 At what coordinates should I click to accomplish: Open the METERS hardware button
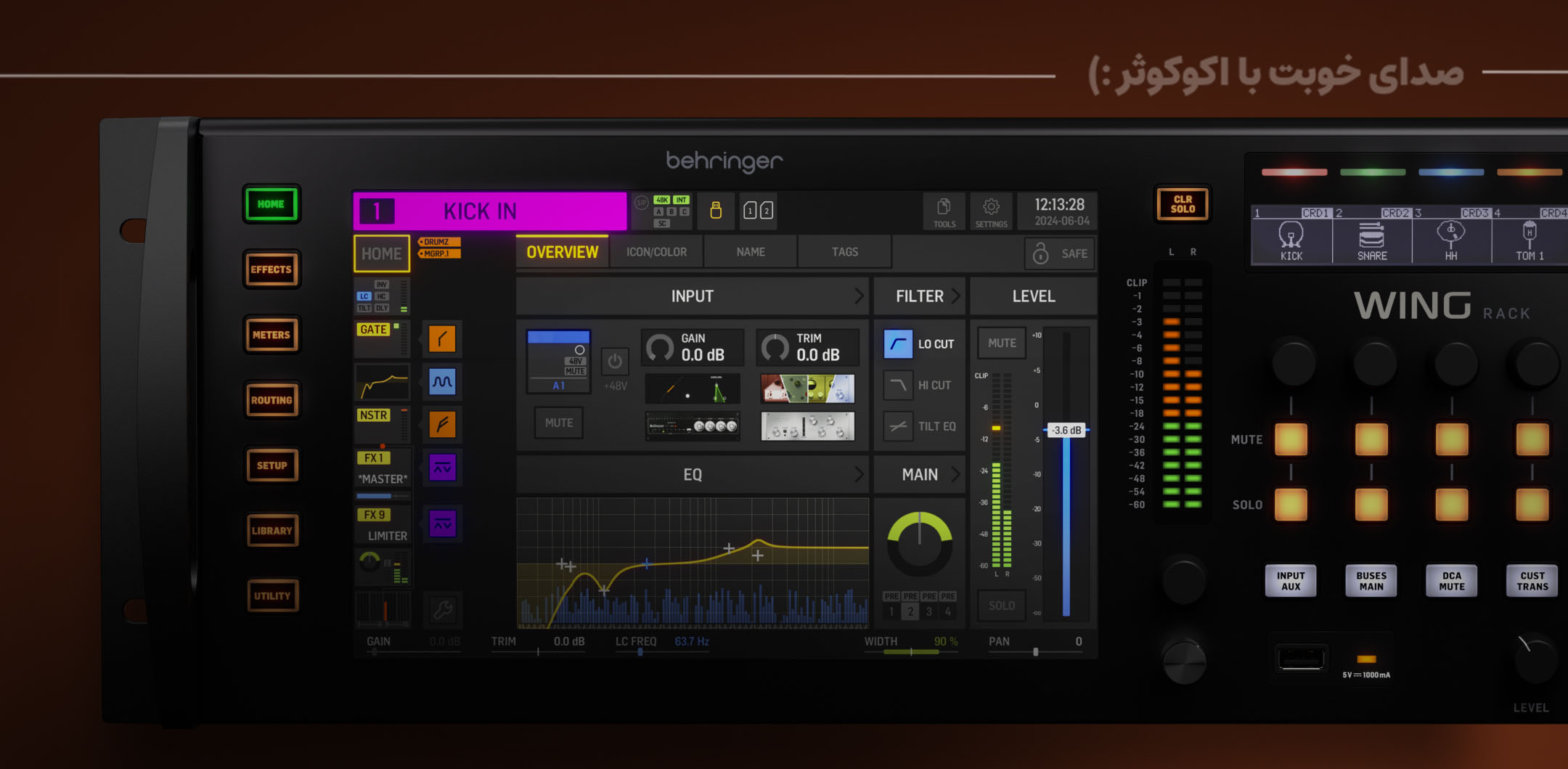pos(271,335)
